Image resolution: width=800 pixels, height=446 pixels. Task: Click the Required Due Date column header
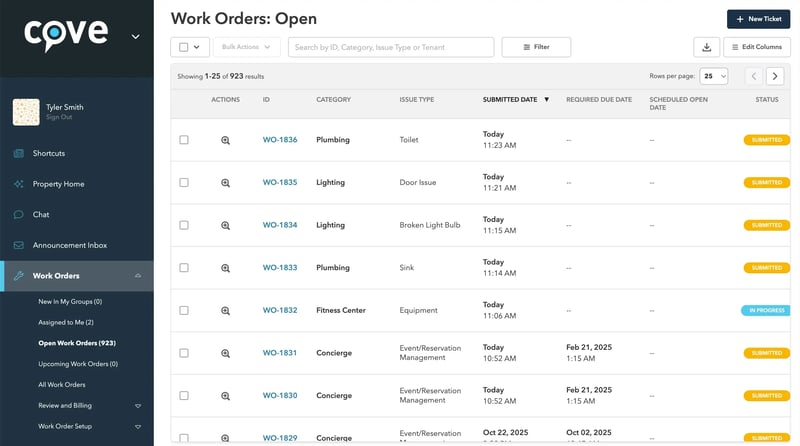point(598,100)
